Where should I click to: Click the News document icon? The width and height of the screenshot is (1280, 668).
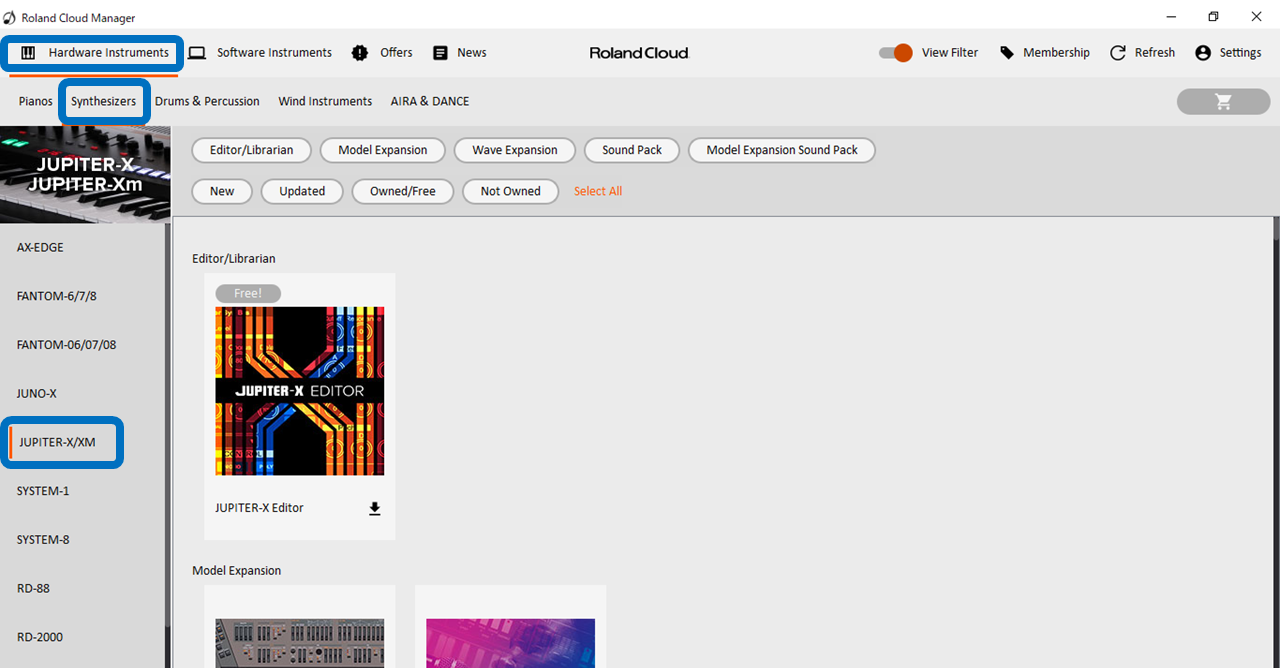[440, 53]
